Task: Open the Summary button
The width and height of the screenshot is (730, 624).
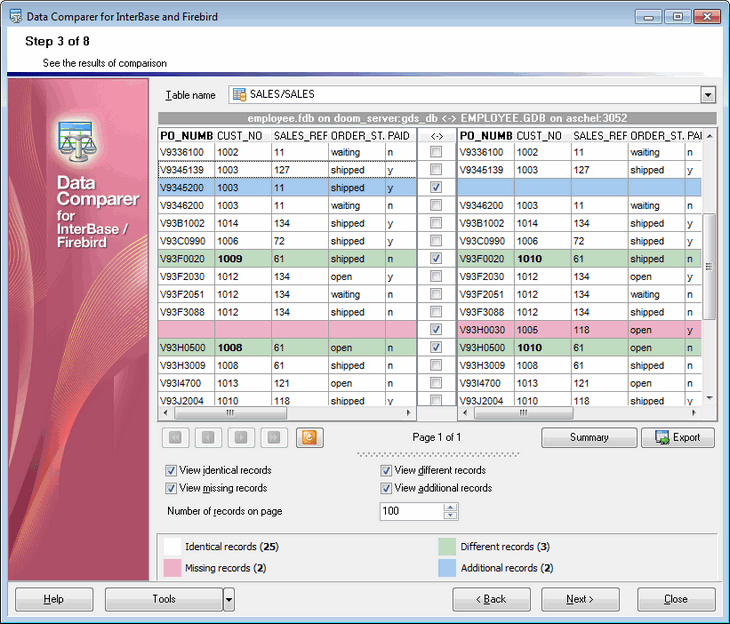Action: (x=589, y=438)
